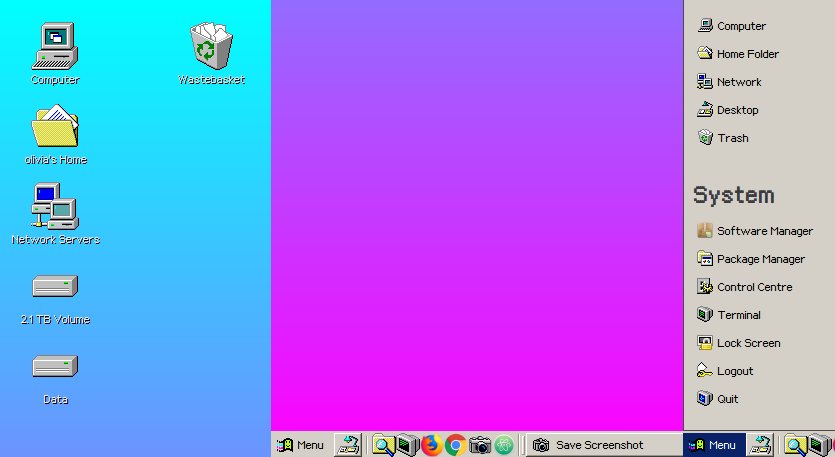
Task: Launch the Atom editor icon in taskbar
Action: tap(504, 445)
